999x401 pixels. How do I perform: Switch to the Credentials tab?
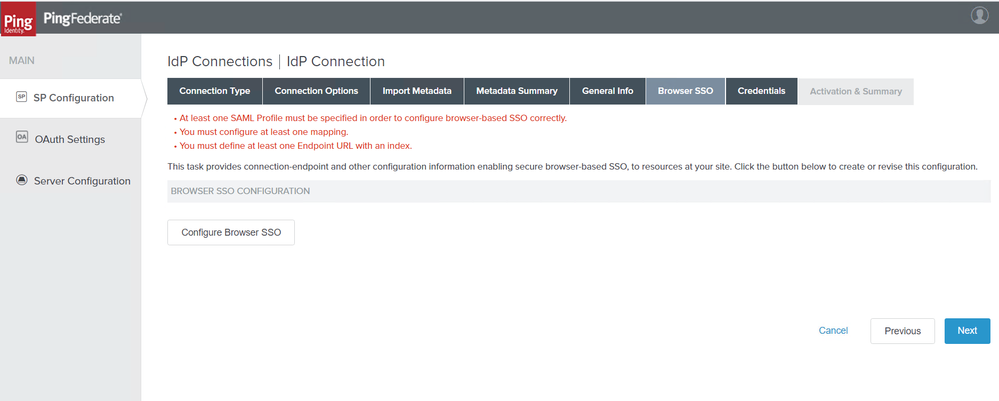[761, 91]
